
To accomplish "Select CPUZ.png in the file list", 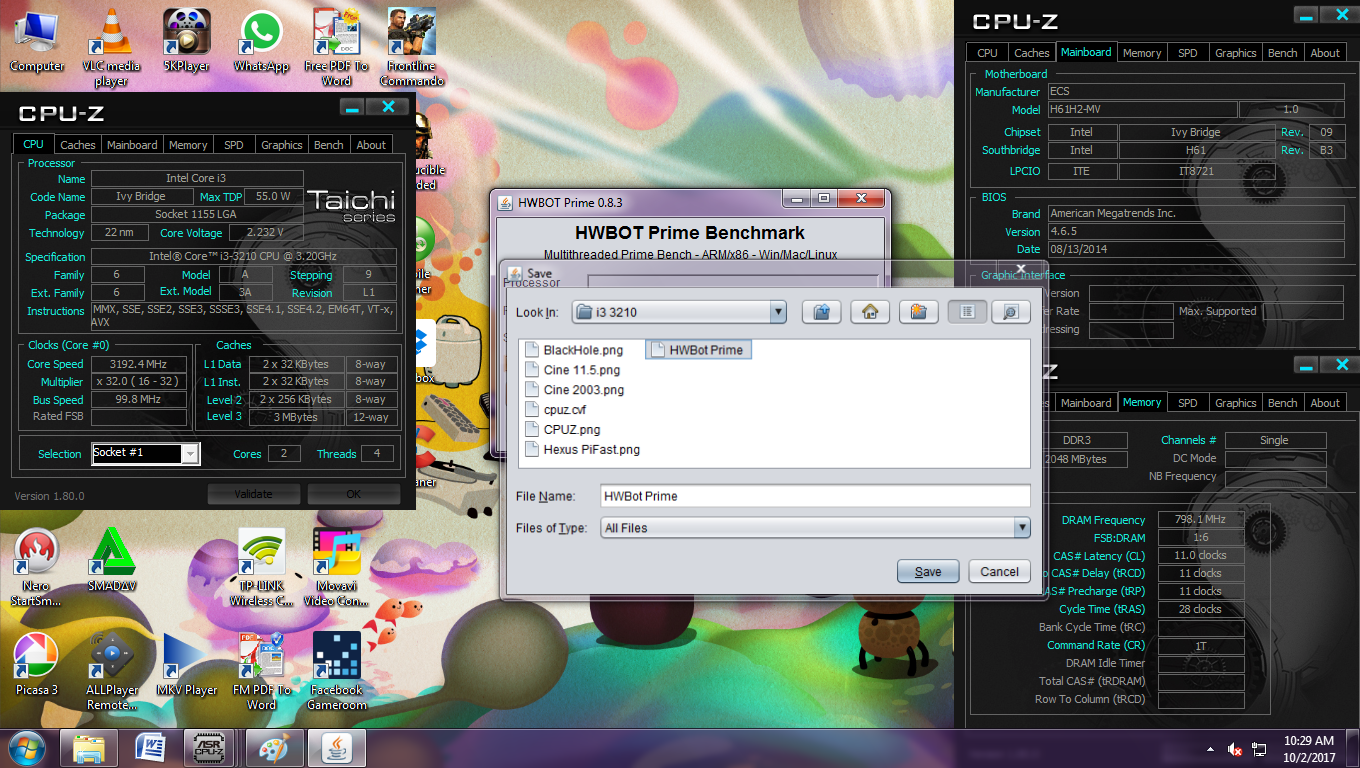I will [x=562, y=430].
